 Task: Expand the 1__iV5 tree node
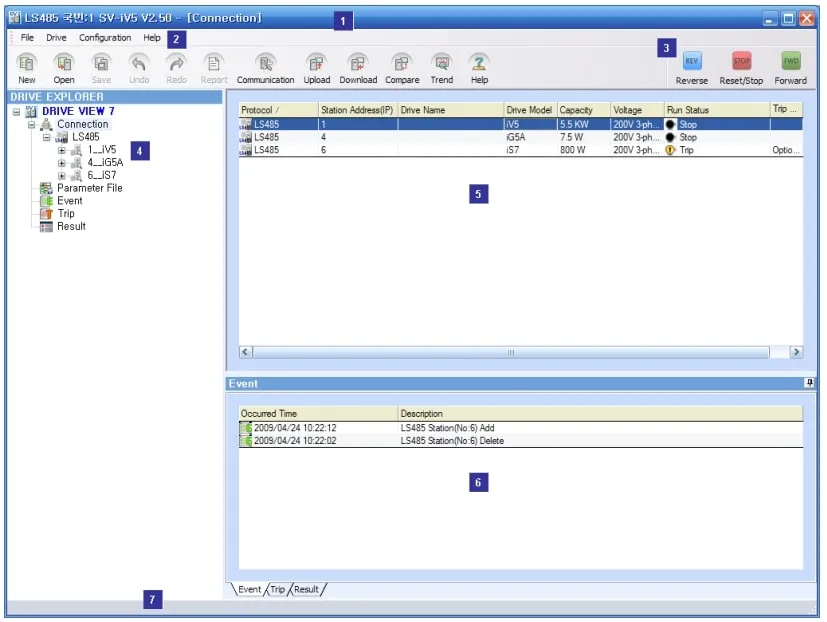pos(62,150)
